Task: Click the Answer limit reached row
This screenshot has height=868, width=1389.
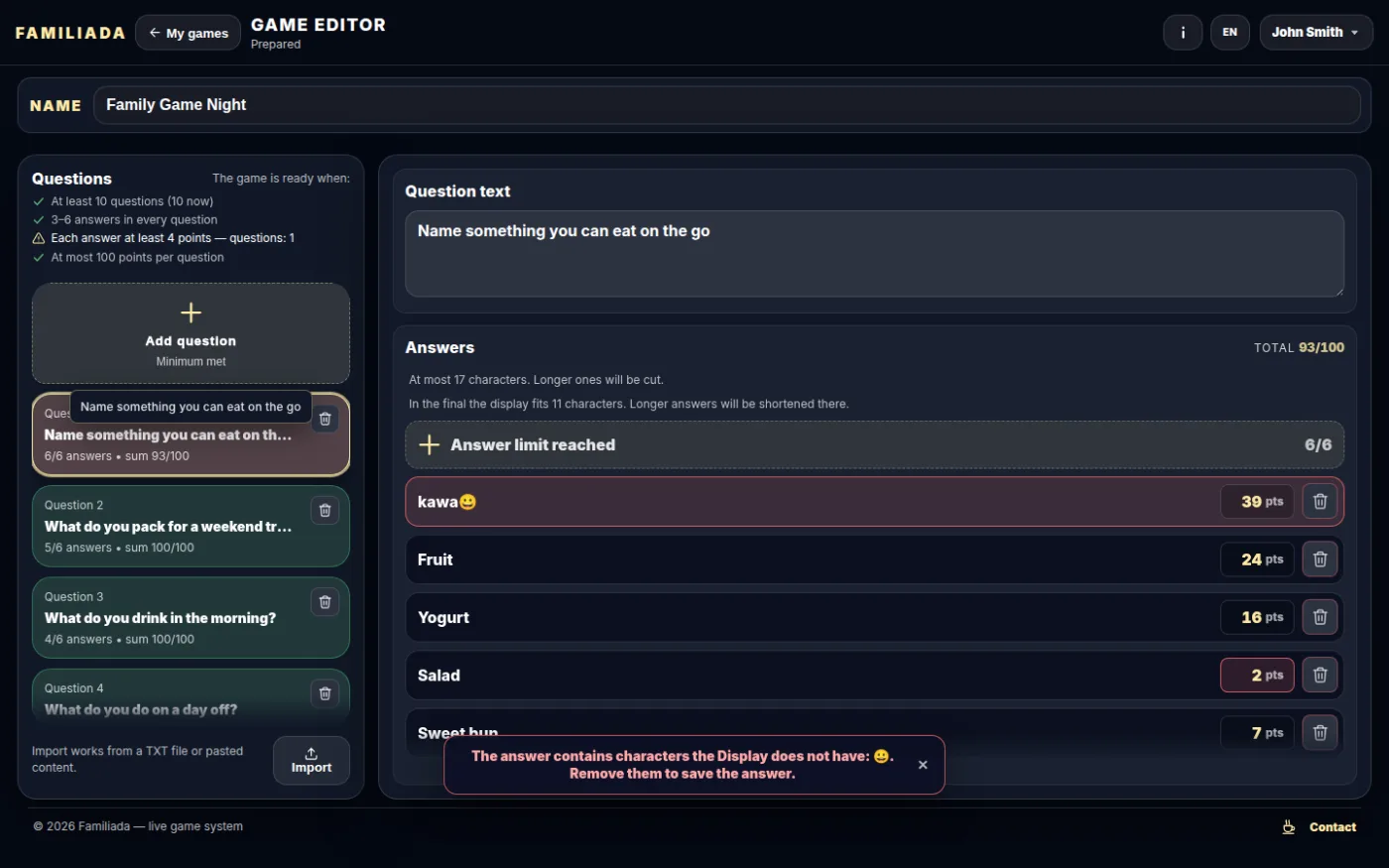Action: (x=874, y=444)
